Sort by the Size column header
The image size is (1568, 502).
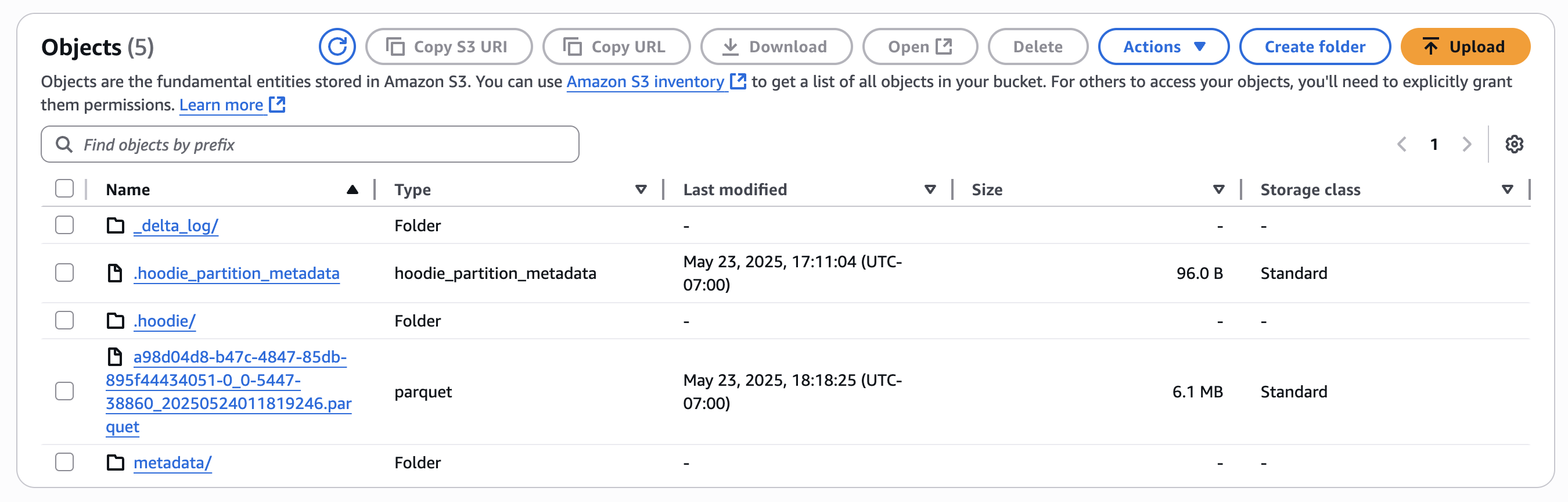click(x=987, y=189)
